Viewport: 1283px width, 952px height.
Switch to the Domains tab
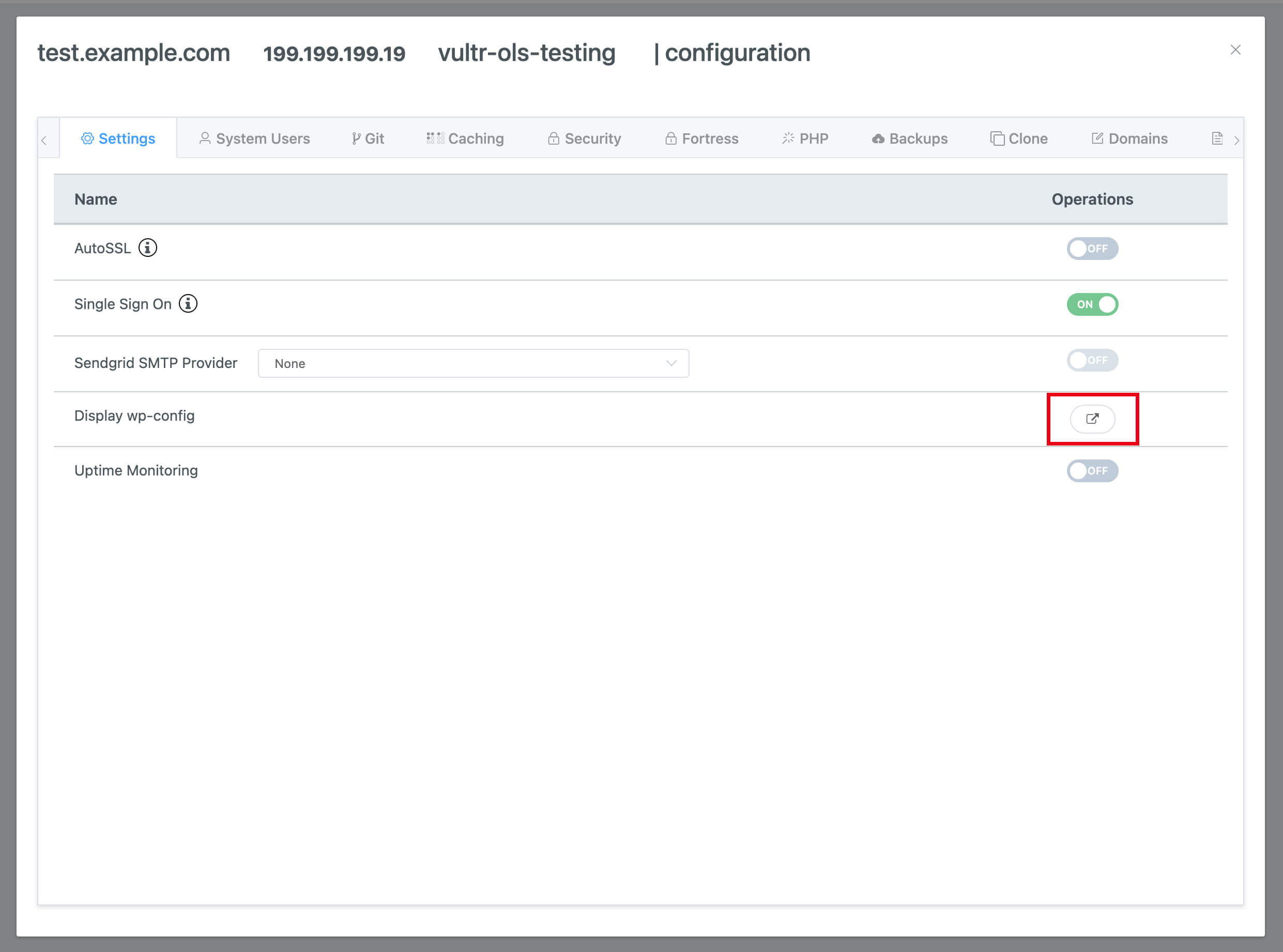(x=1129, y=139)
